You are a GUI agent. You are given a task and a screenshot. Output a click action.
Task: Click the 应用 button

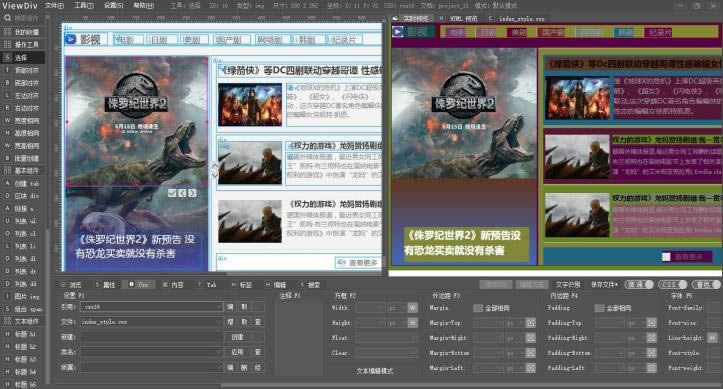click(237, 352)
